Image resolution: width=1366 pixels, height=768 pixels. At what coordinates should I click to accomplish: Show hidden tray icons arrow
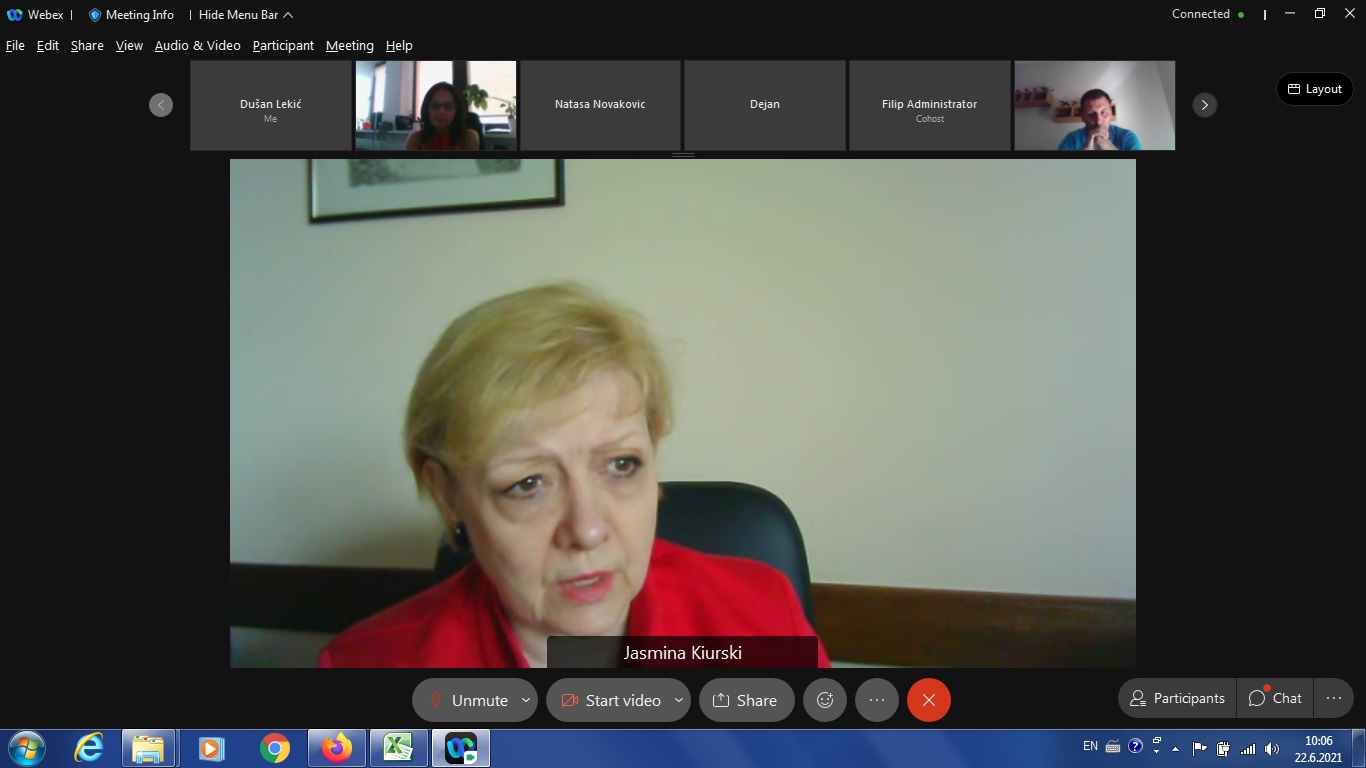1176,748
